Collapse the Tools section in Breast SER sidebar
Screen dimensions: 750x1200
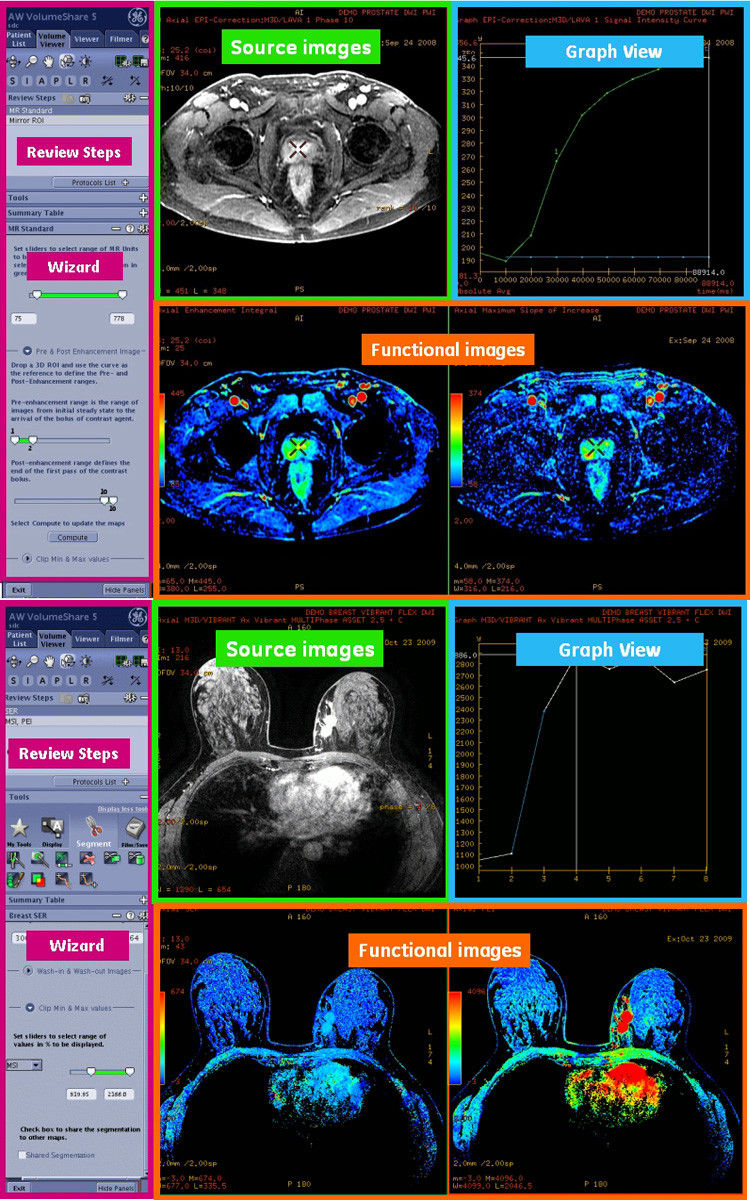[x=143, y=797]
